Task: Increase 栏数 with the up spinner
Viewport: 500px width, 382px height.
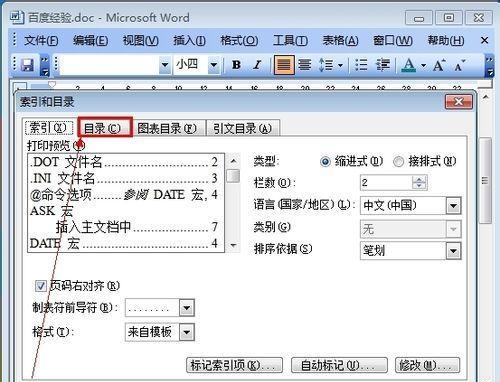Action: click(419, 179)
